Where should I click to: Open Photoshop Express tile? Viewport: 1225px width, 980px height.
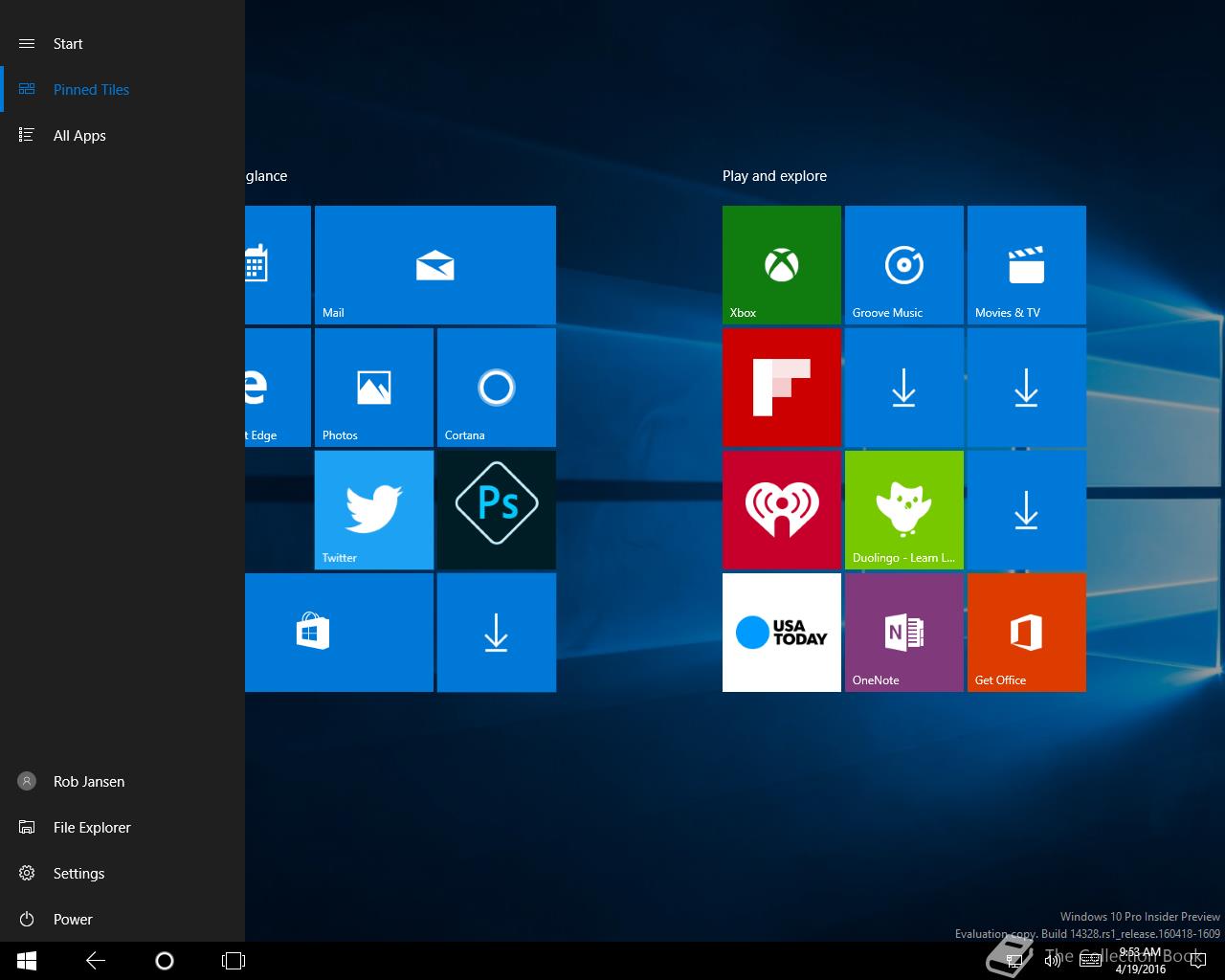(497, 510)
